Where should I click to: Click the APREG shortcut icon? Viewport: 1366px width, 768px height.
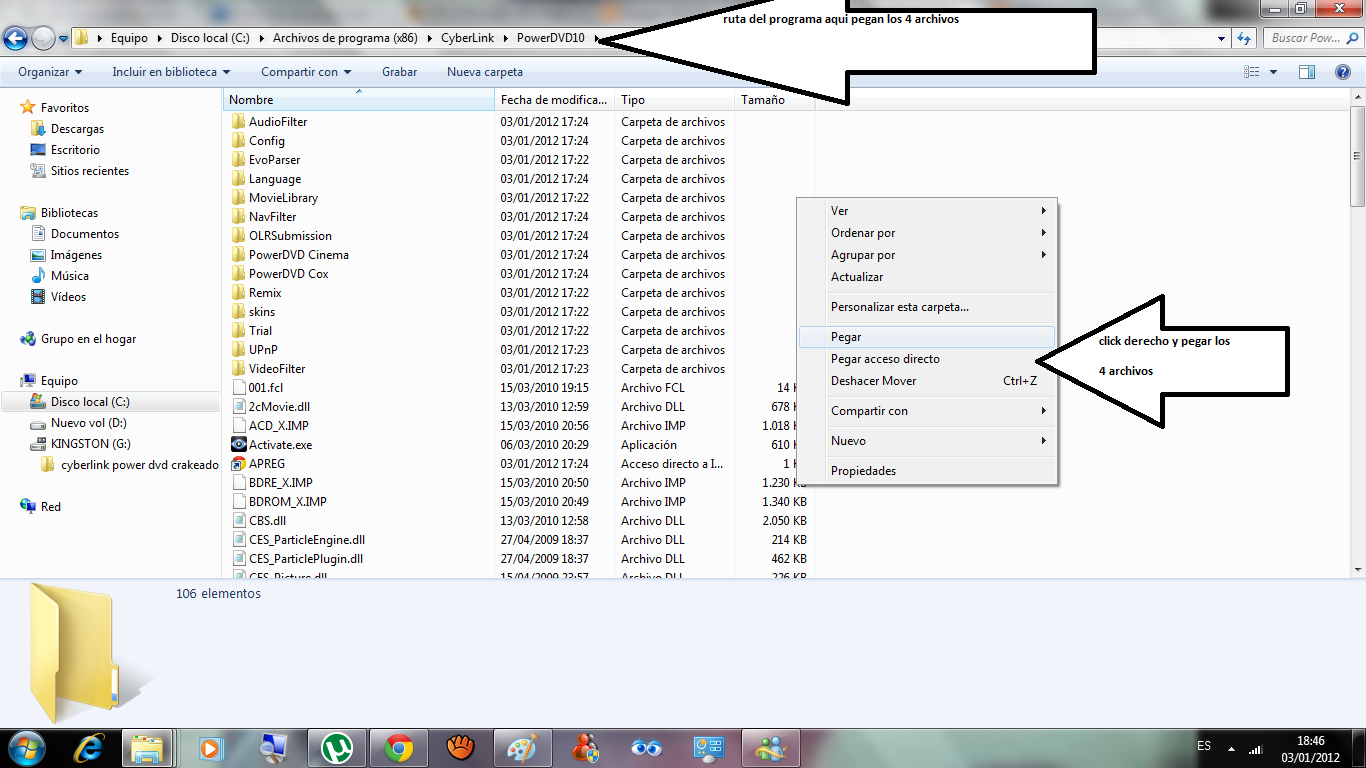238,464
